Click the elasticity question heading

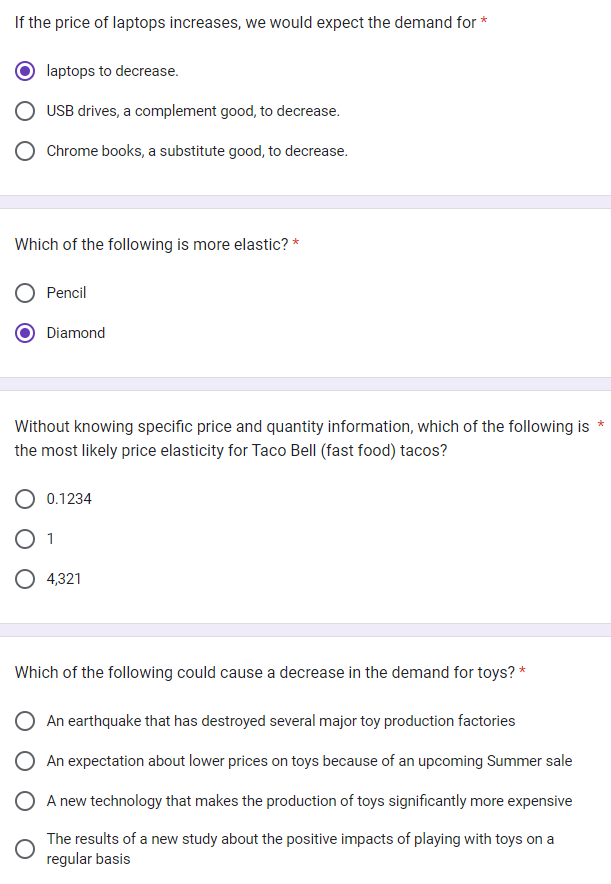150,244
